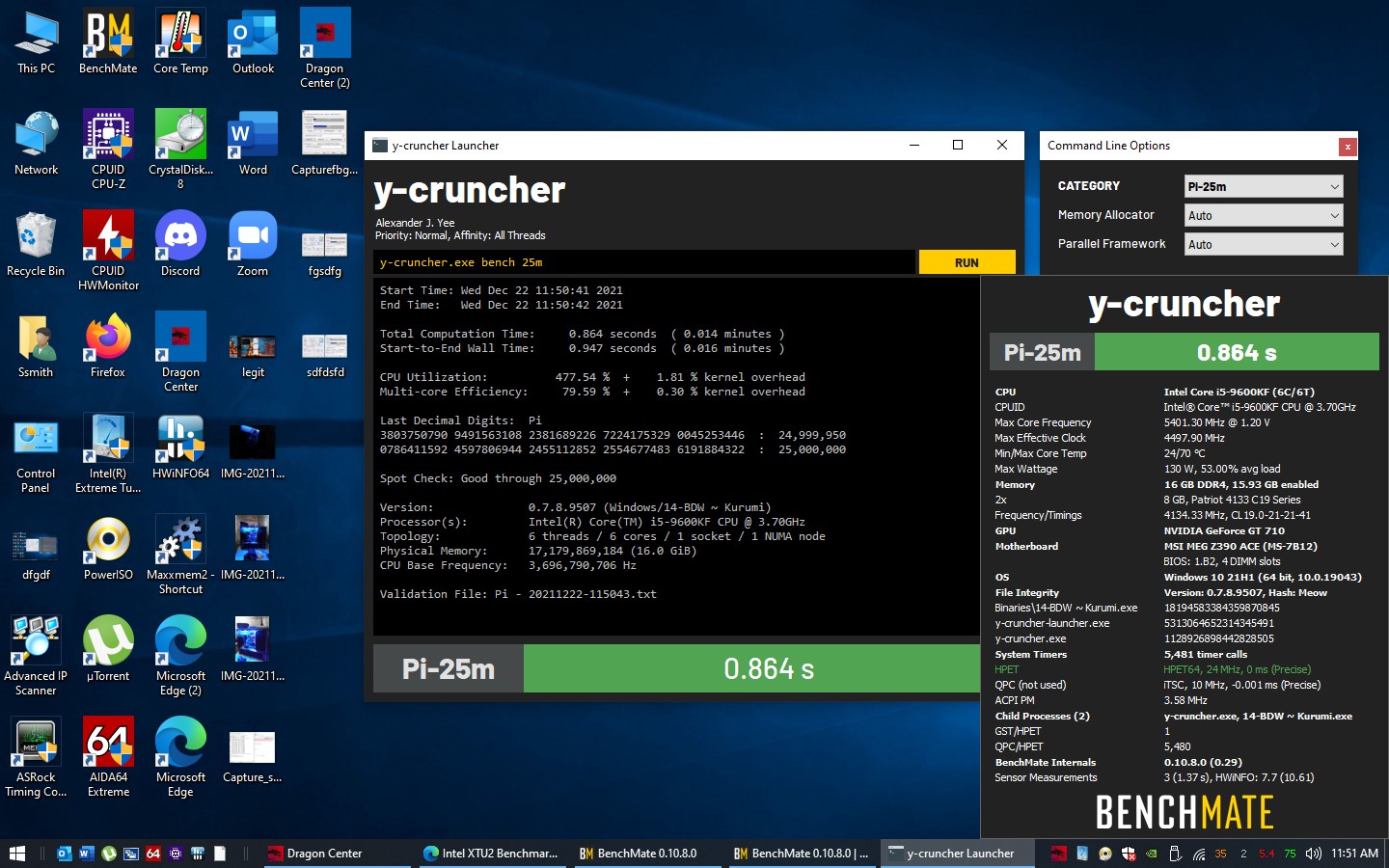Launch Firefox from the desktop
The image size is (1389, 868).
coord(108,345)
